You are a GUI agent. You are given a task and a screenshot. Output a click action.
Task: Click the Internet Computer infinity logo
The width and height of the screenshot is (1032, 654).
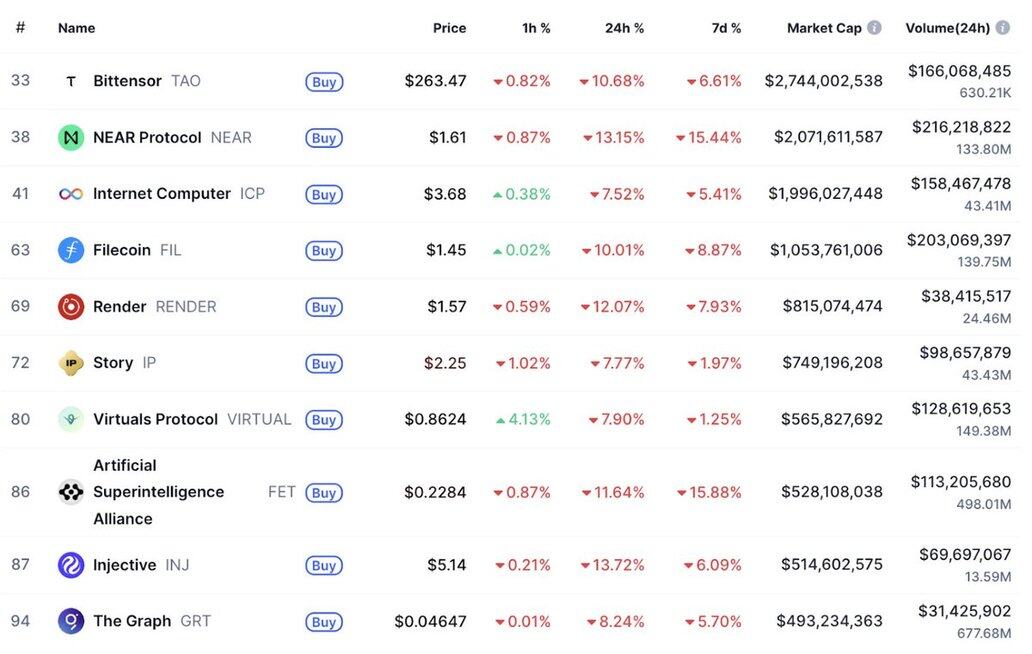(71, 194)
